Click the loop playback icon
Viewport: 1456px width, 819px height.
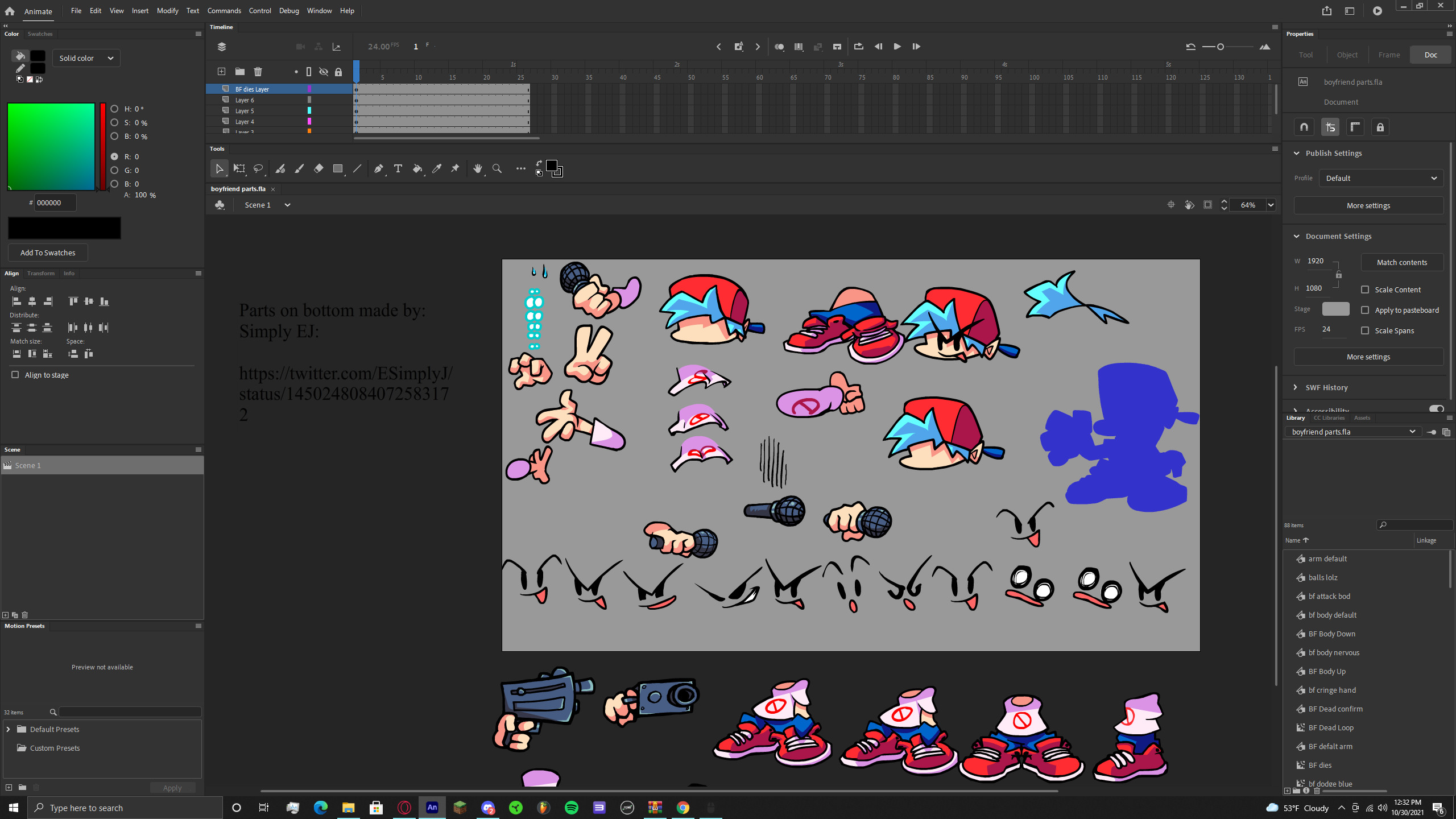(x=859, y=47)
